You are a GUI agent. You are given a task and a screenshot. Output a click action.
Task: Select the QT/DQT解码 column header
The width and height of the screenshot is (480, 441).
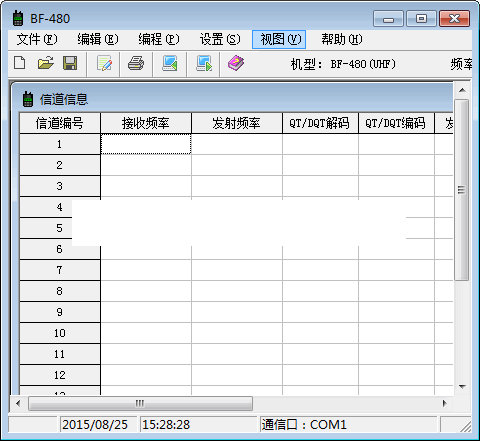pos(320,123)
